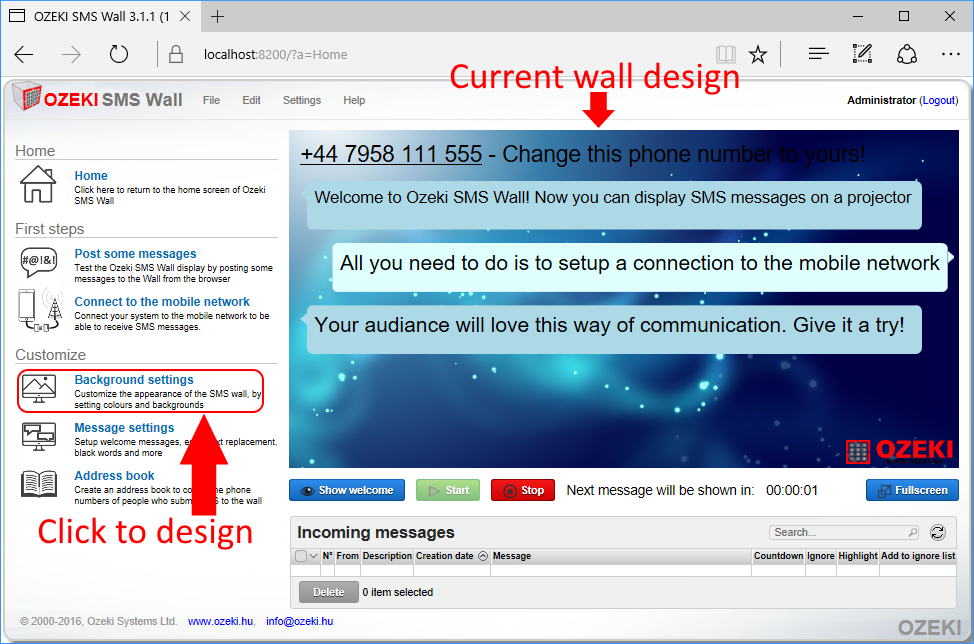Click the browser forward arrow
Image resolution: width=974 pixels, height=644 pixels.
tap(71, 55)
